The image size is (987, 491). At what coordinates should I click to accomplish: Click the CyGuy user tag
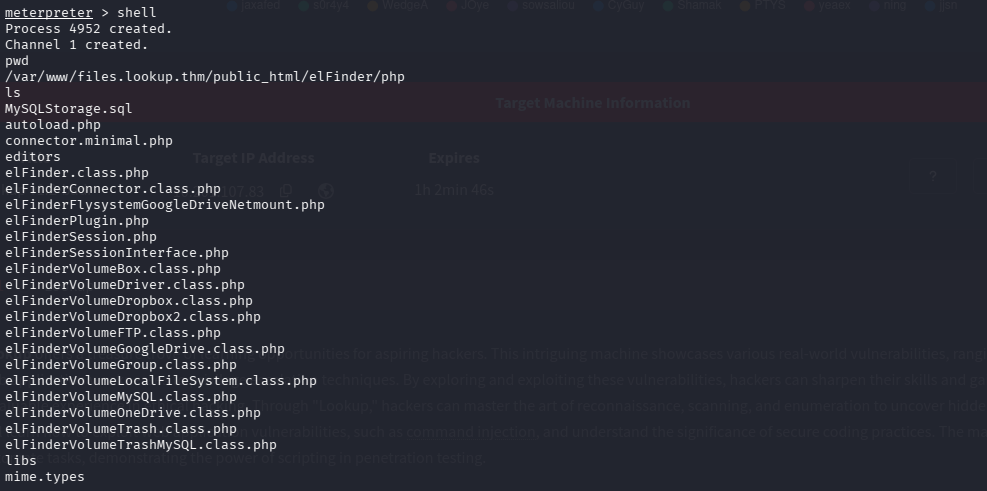click(x=630, y=5)
